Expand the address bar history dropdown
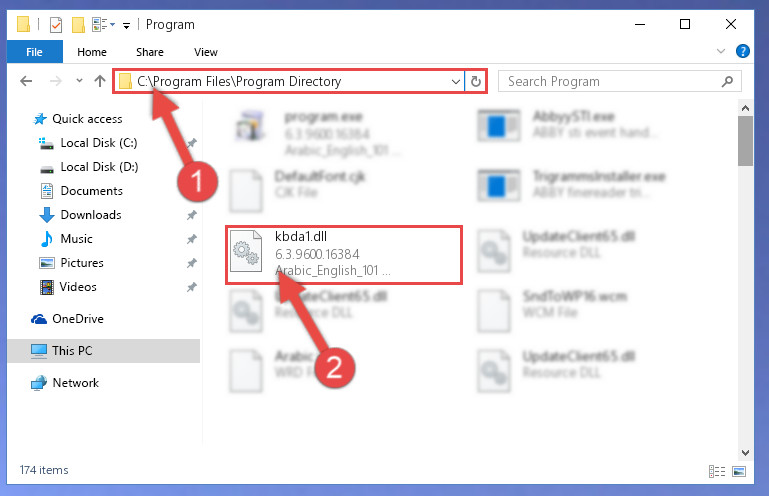The image size is (769, 496). 456,81
